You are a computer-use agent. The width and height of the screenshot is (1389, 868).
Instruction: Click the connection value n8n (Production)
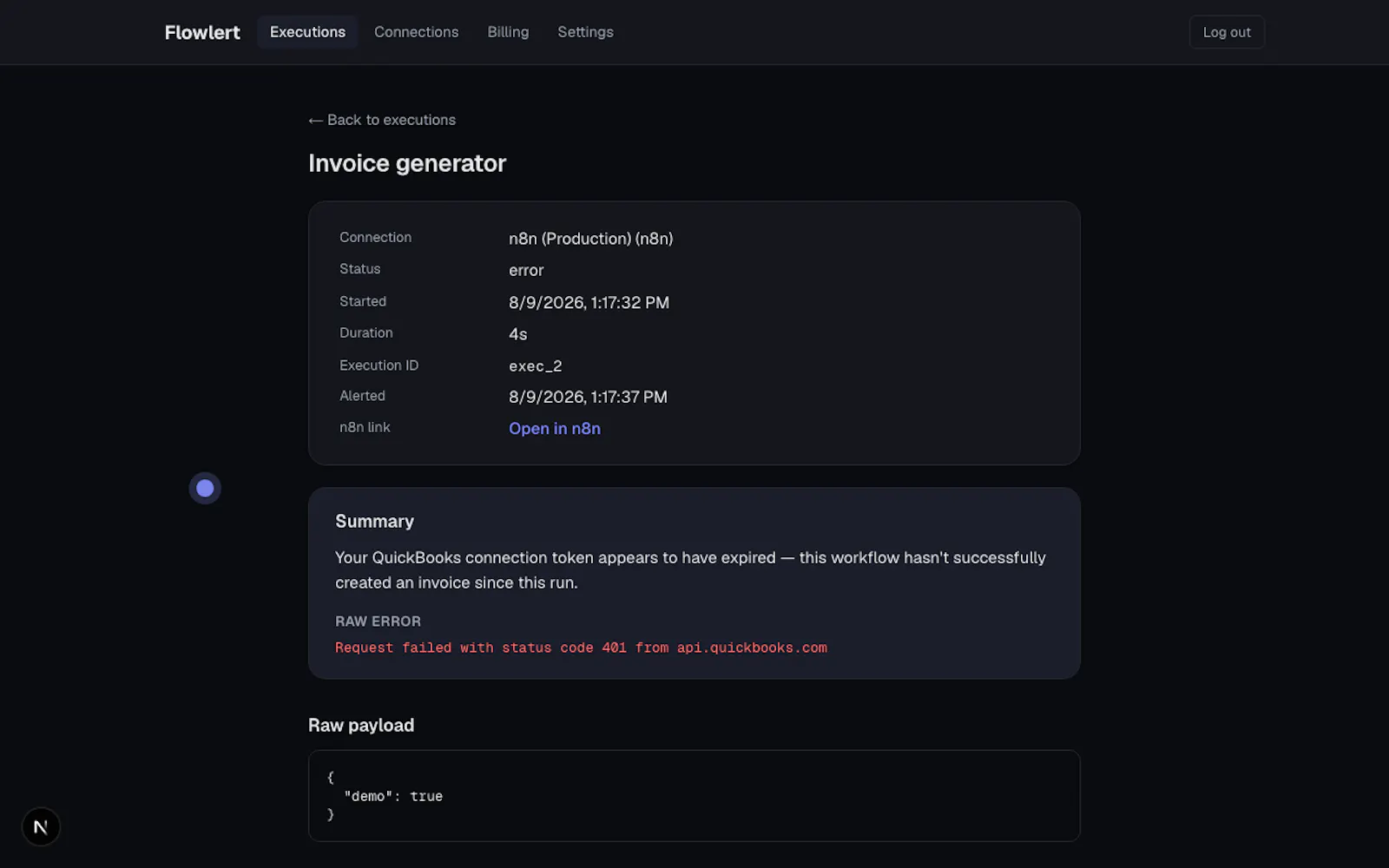(591, 239)
